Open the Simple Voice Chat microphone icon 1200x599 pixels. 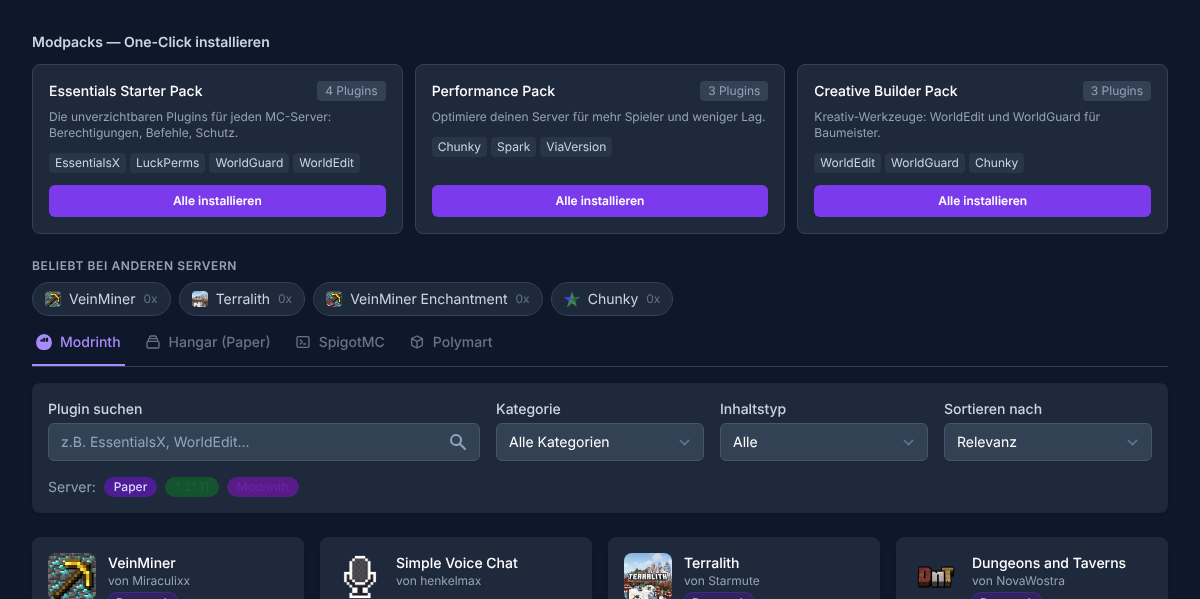point(360,576)
